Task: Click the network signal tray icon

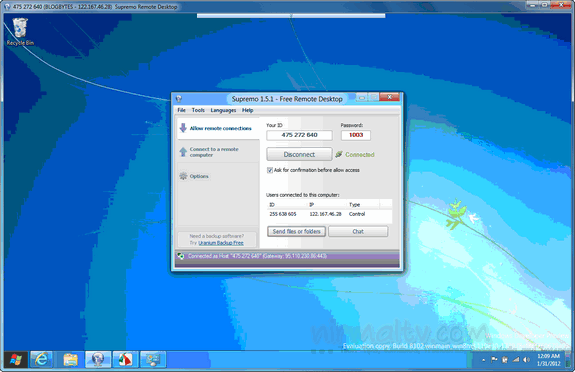Action: (516, 360)
